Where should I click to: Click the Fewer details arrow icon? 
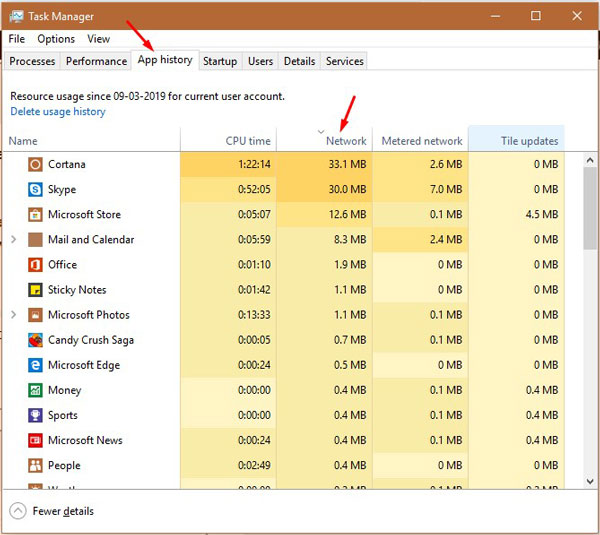18,511
